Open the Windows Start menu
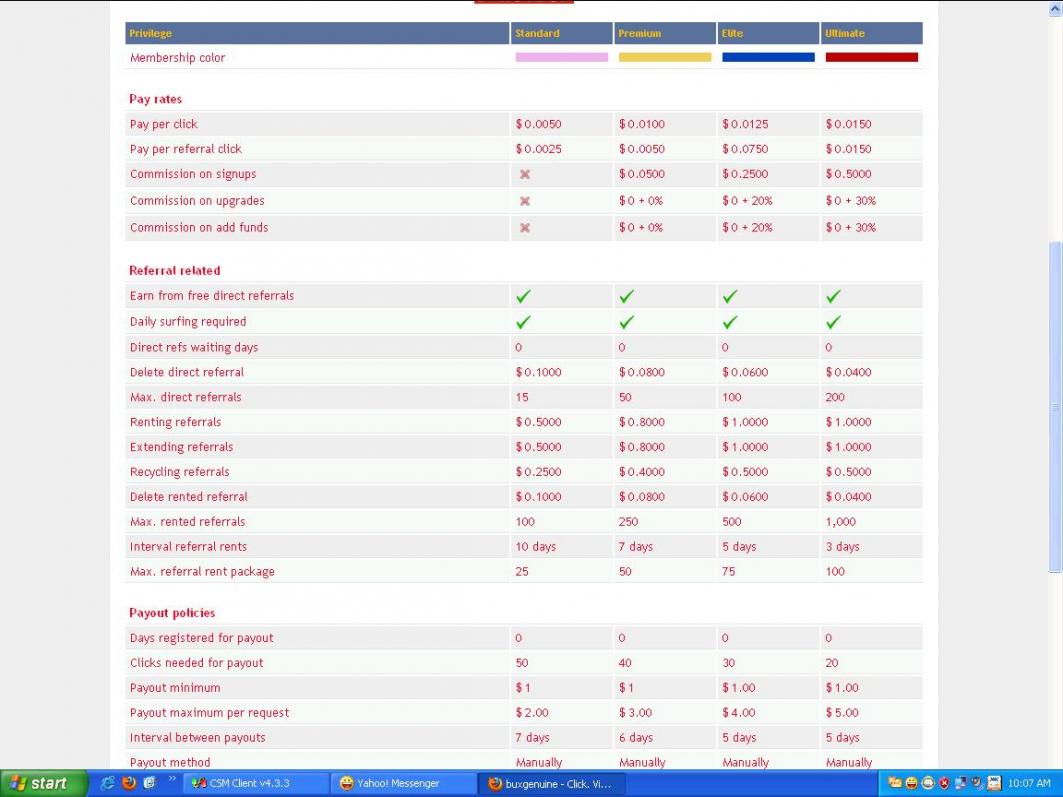 pyautogui.click(x=44, y=783)
